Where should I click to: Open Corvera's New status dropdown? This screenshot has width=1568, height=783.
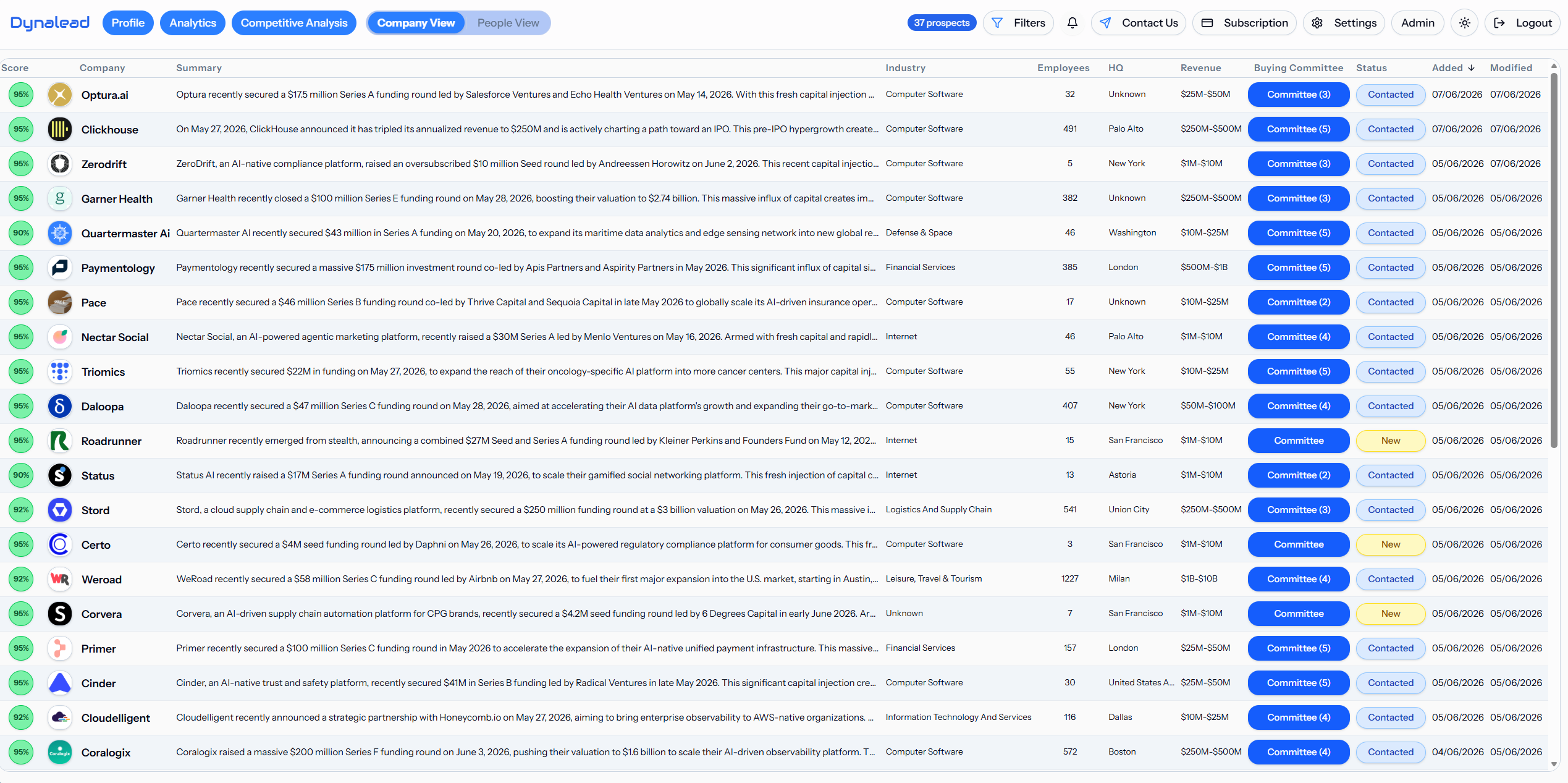tap(1391, 614)
